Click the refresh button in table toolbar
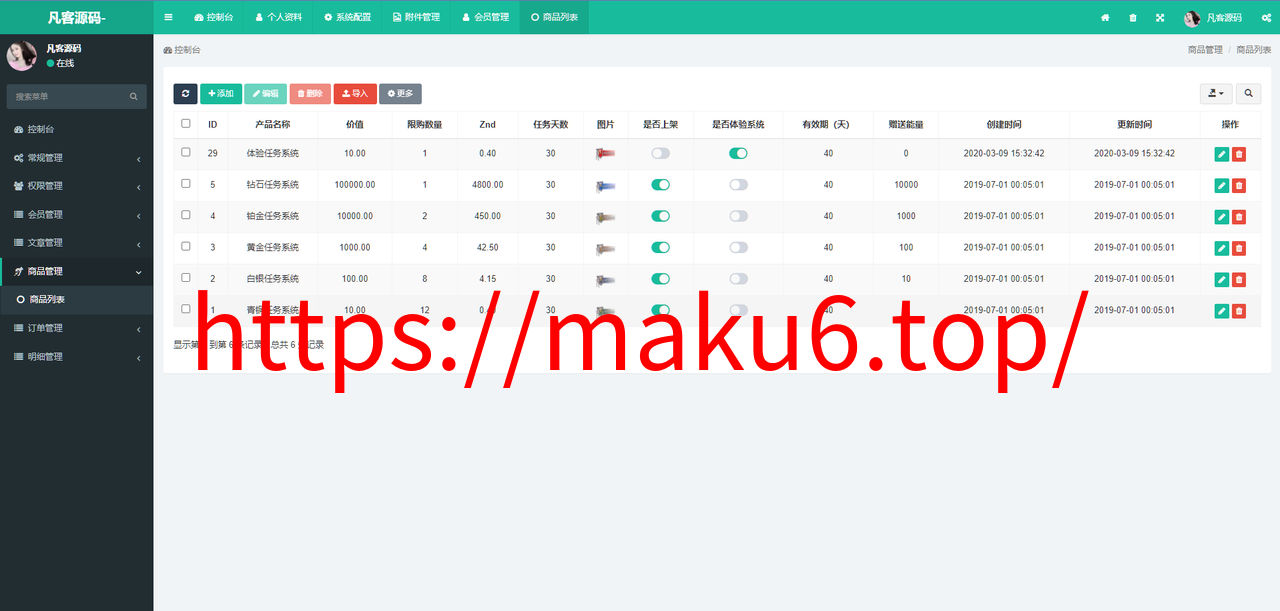1280x611 pixels. click(x=185, y=93)
